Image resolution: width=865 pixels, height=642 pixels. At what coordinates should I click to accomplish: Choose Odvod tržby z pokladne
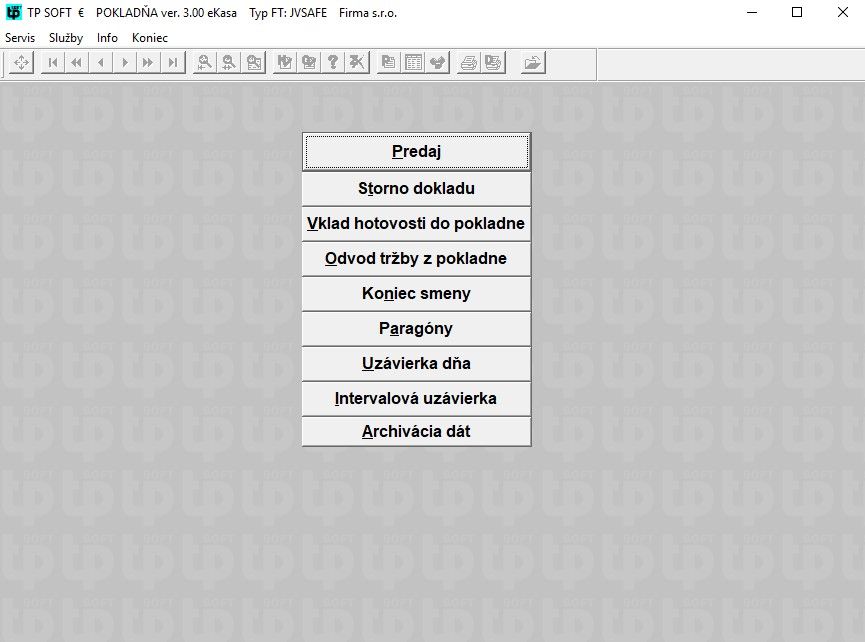[417, 259]
